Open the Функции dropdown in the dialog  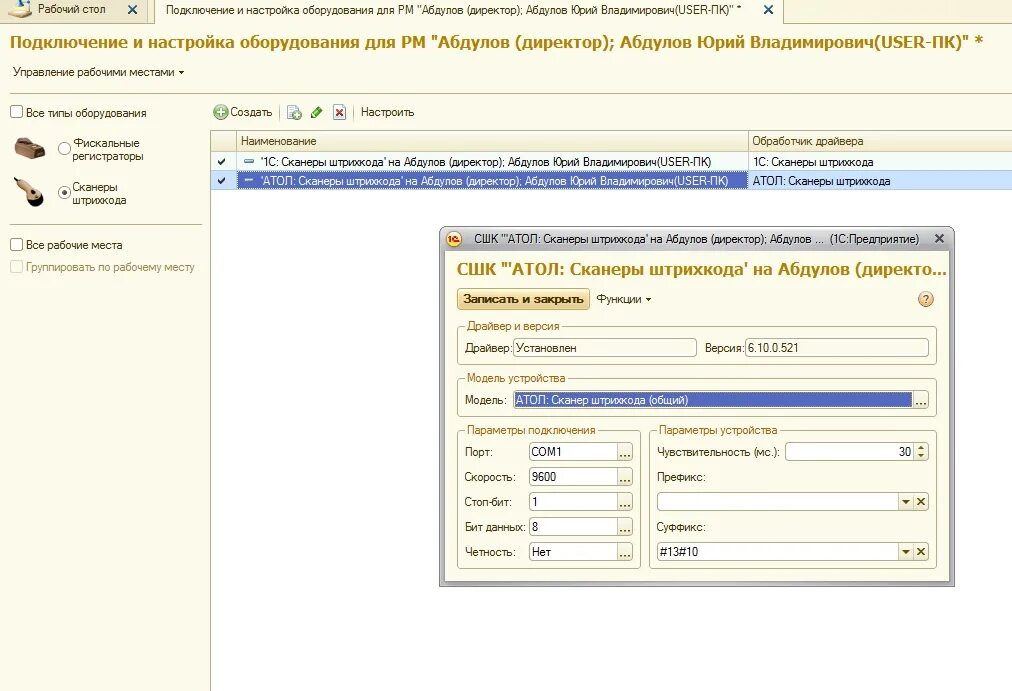(623, 299)
